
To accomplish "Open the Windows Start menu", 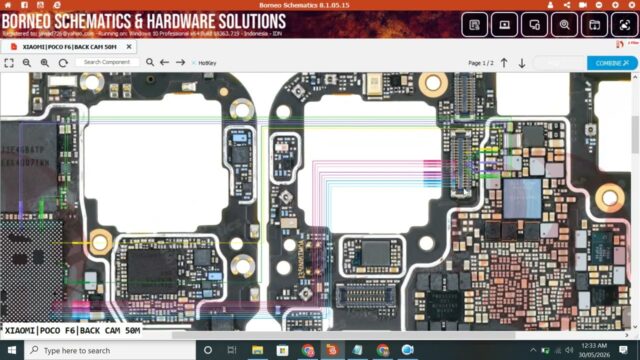I will coord(11,350).
